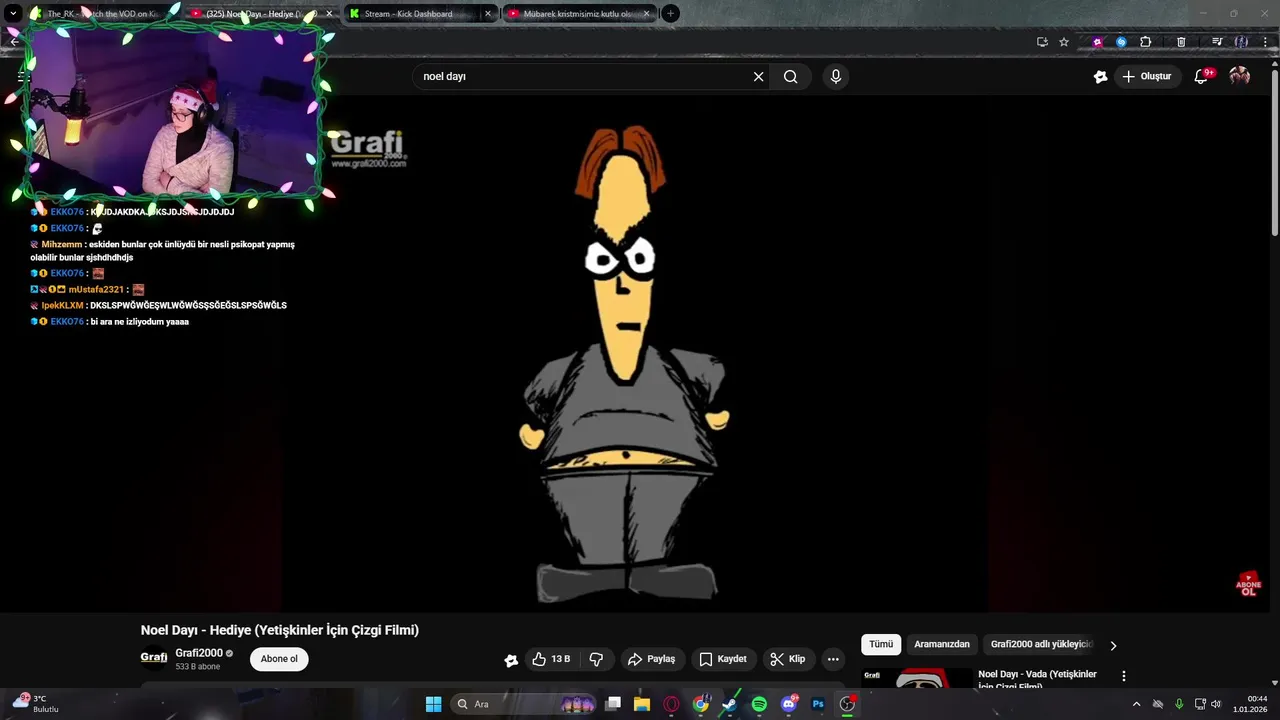Screen dimensions: 1280x720
Task: Open the Chrome profile avatar
Action: (x=1242, y=42)
